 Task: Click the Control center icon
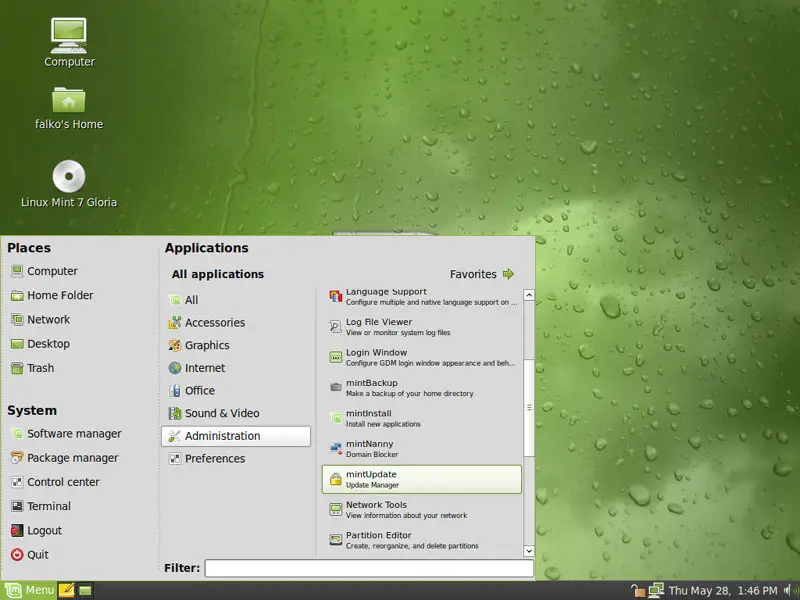point(17,482)
